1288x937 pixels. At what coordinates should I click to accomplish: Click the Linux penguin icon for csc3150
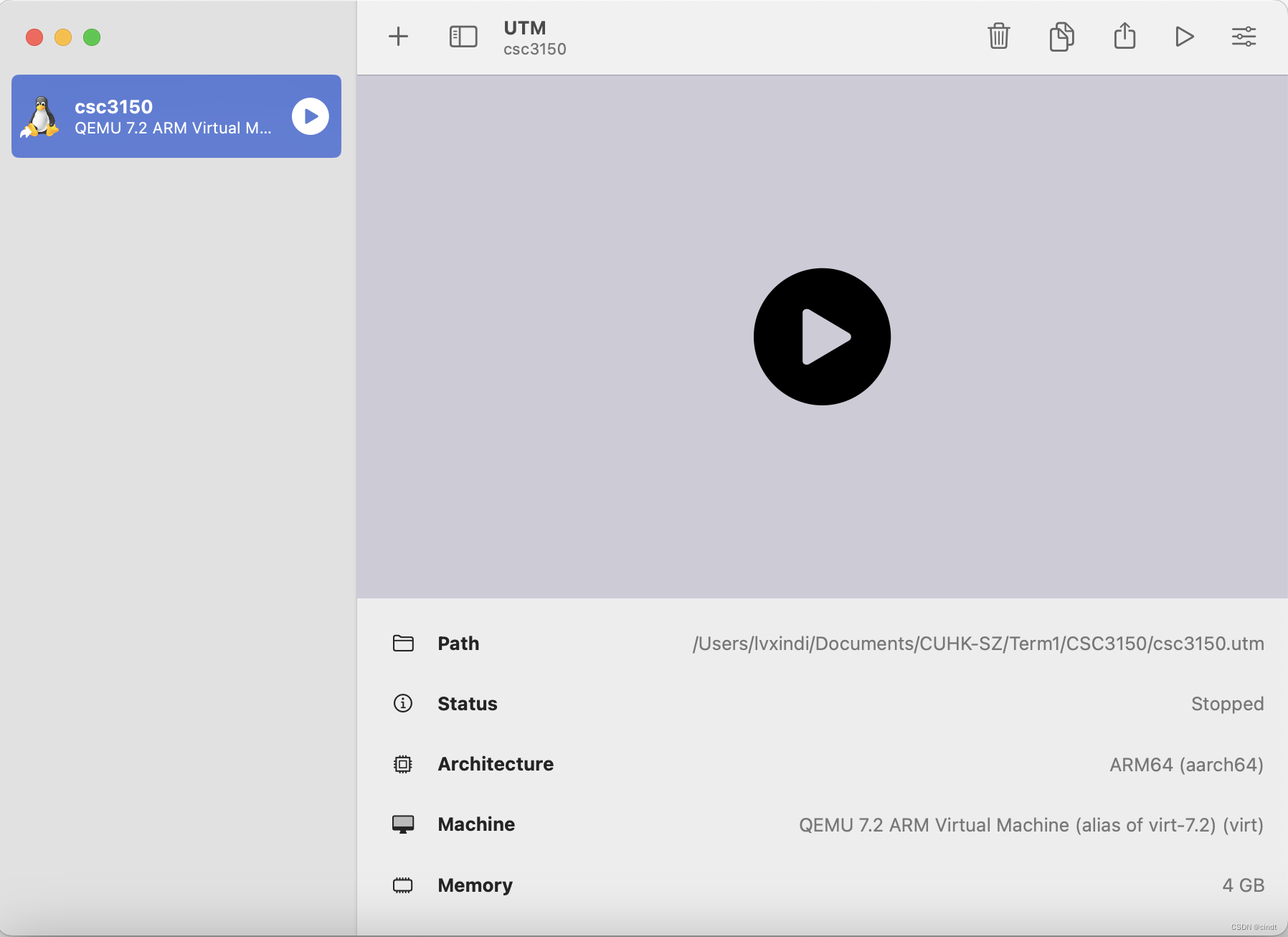coord(40,117)
